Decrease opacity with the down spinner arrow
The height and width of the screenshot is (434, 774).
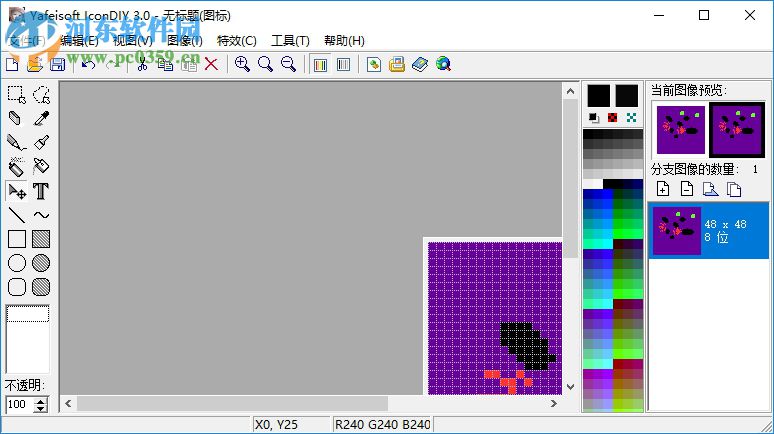pyautogui.click(x=41, y=409)
